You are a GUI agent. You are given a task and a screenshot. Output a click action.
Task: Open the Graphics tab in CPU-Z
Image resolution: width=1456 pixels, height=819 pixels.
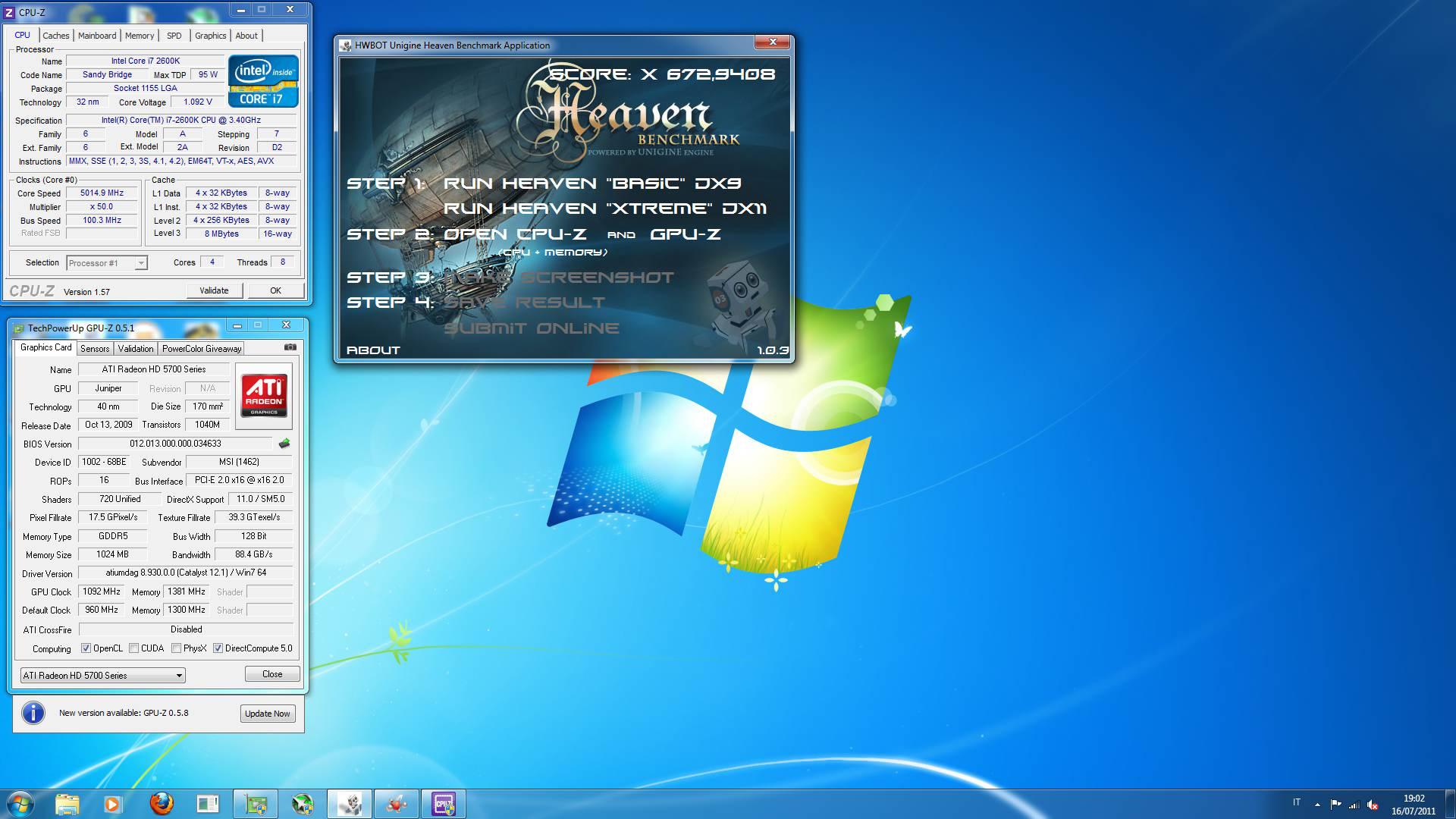click(x=210, y=36)
